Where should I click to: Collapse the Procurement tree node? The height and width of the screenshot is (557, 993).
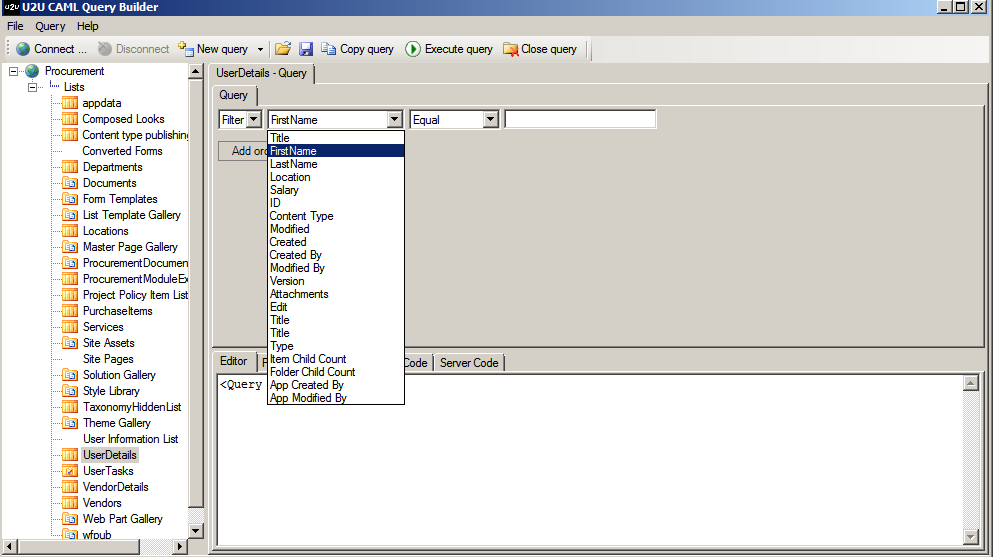(x=13, y=72)
